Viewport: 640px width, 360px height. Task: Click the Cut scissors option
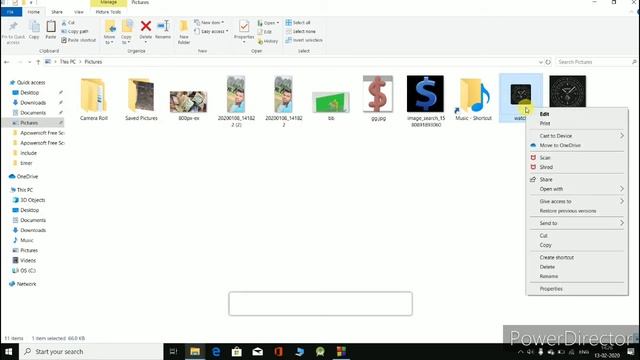(x=68, y=22)
